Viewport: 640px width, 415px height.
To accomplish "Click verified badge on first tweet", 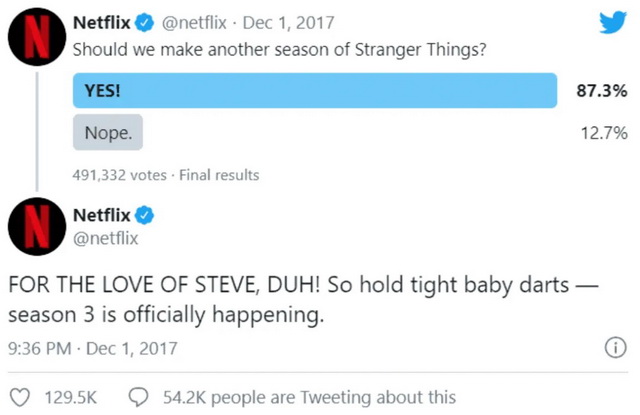I will (x=139, y=22).
